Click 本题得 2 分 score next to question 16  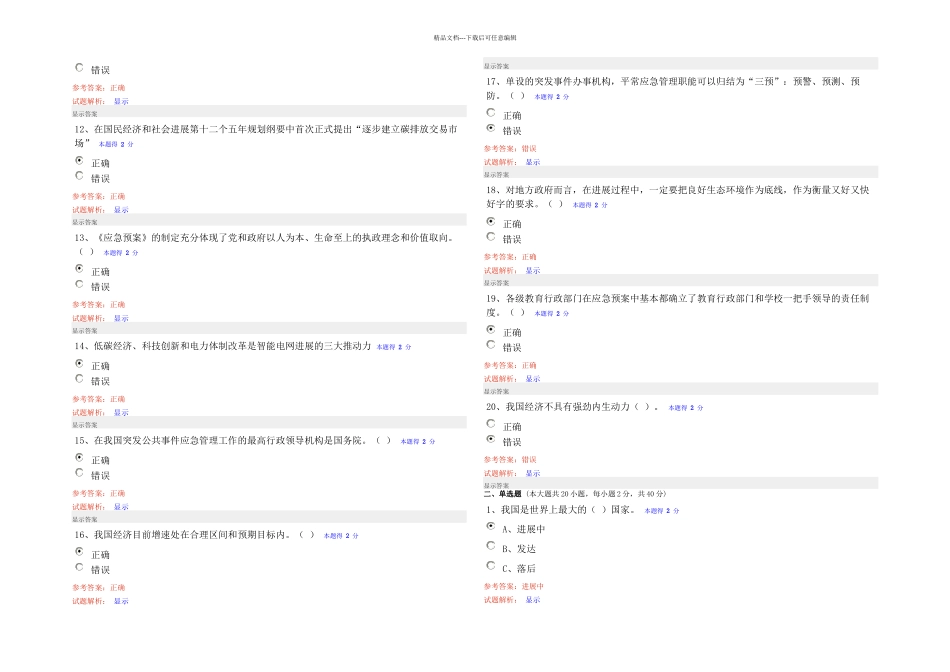click(x=341, y=536)
